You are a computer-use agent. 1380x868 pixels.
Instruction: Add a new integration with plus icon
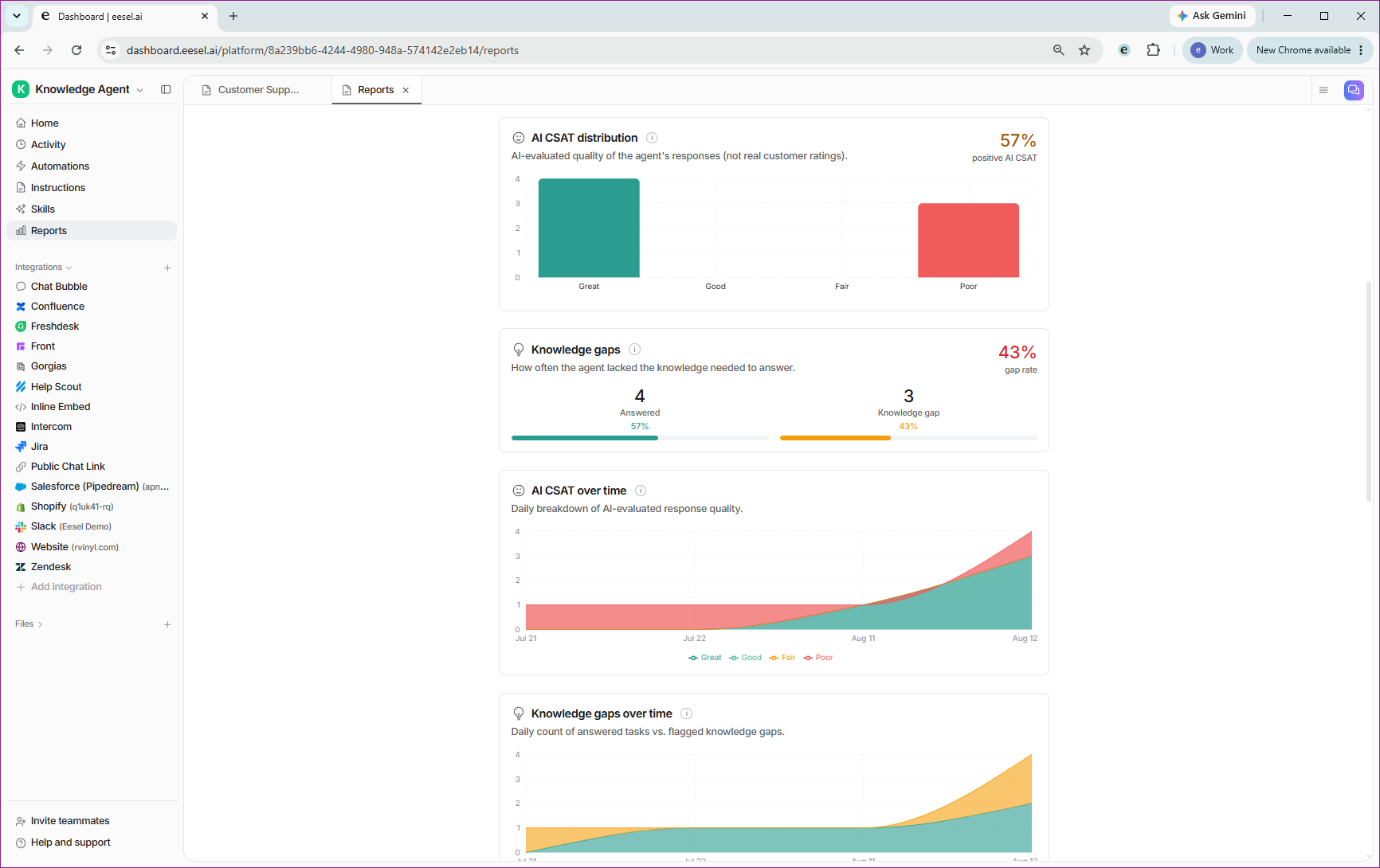[167, 268]
